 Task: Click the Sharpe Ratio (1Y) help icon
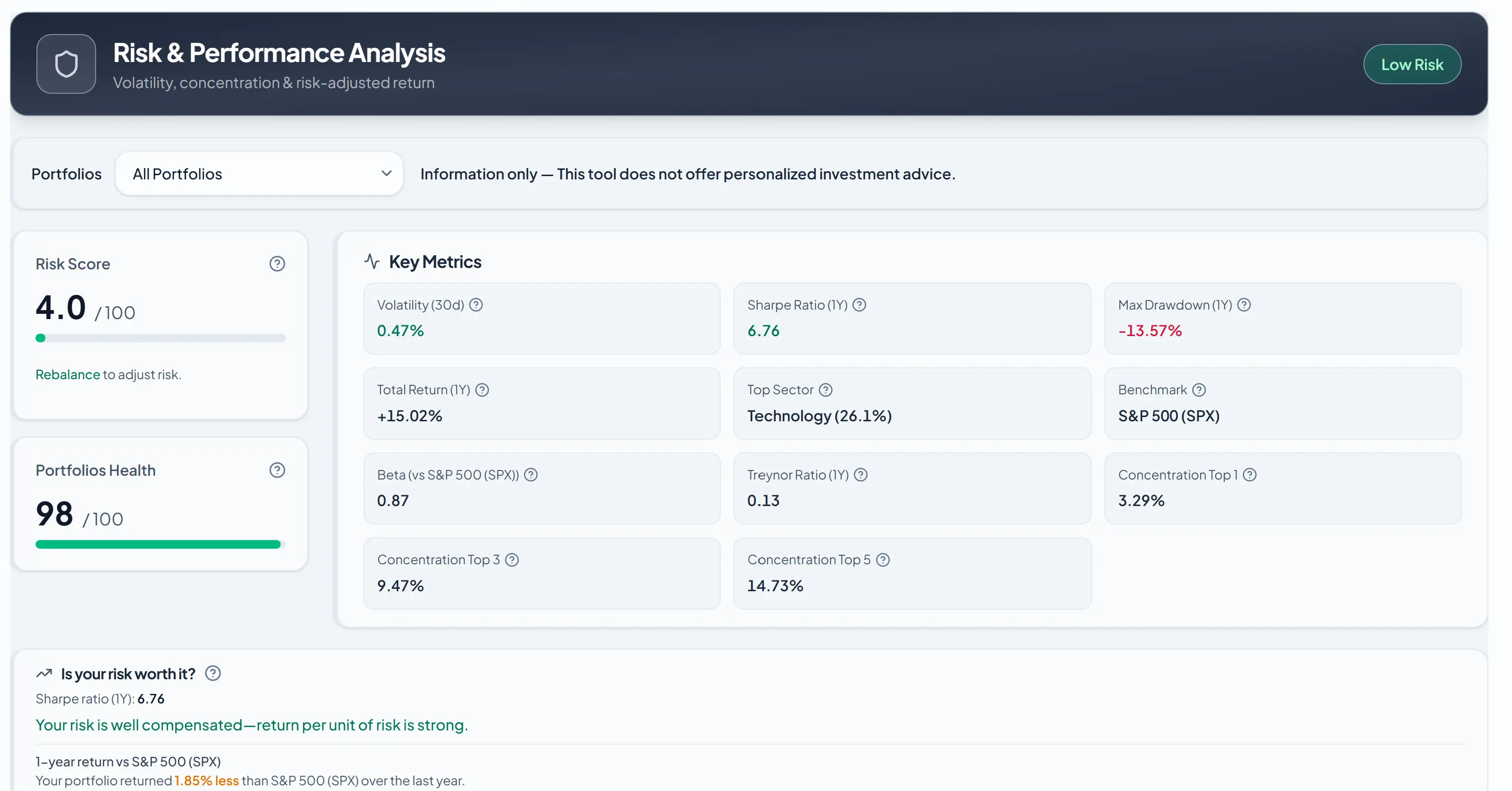coord(859,304)
